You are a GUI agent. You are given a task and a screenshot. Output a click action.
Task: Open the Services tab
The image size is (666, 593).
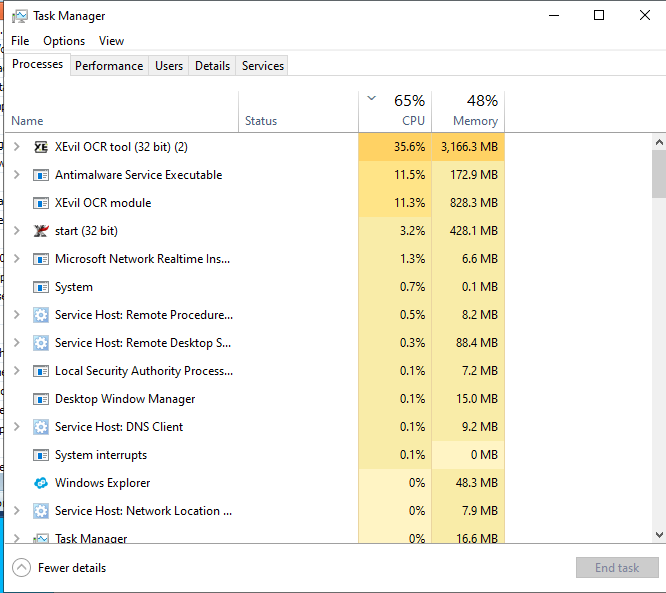263,66
